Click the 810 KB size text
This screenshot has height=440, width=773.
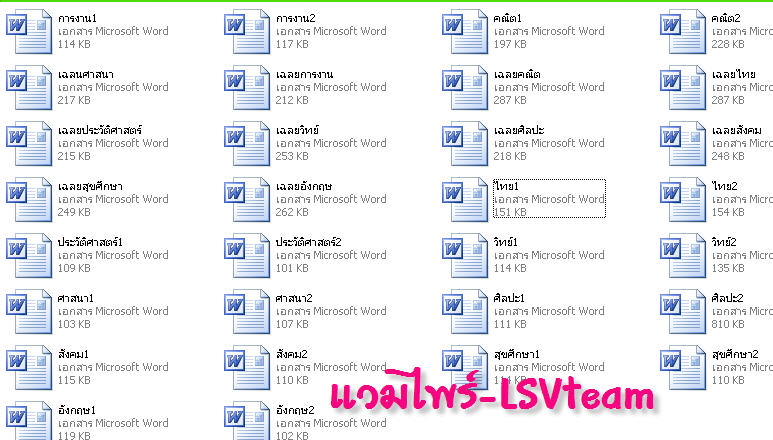point(728,324)
